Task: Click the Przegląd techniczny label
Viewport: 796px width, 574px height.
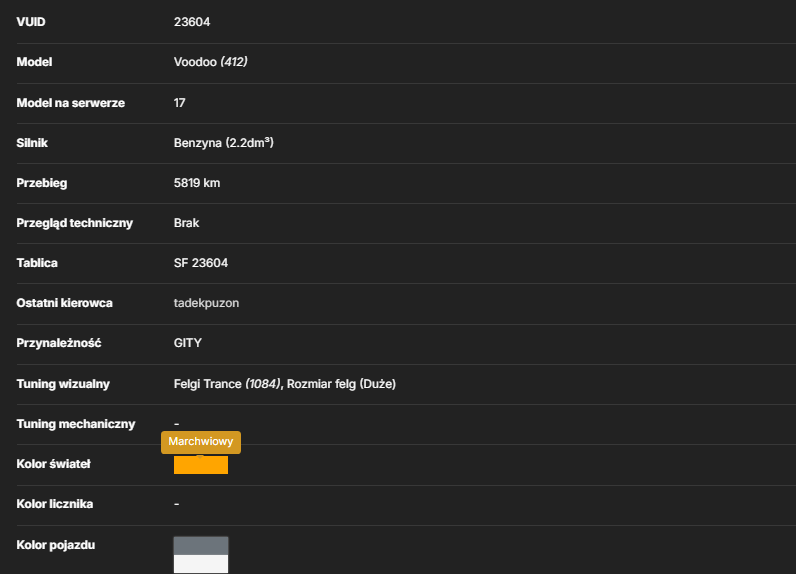Action: coord(75,223)
